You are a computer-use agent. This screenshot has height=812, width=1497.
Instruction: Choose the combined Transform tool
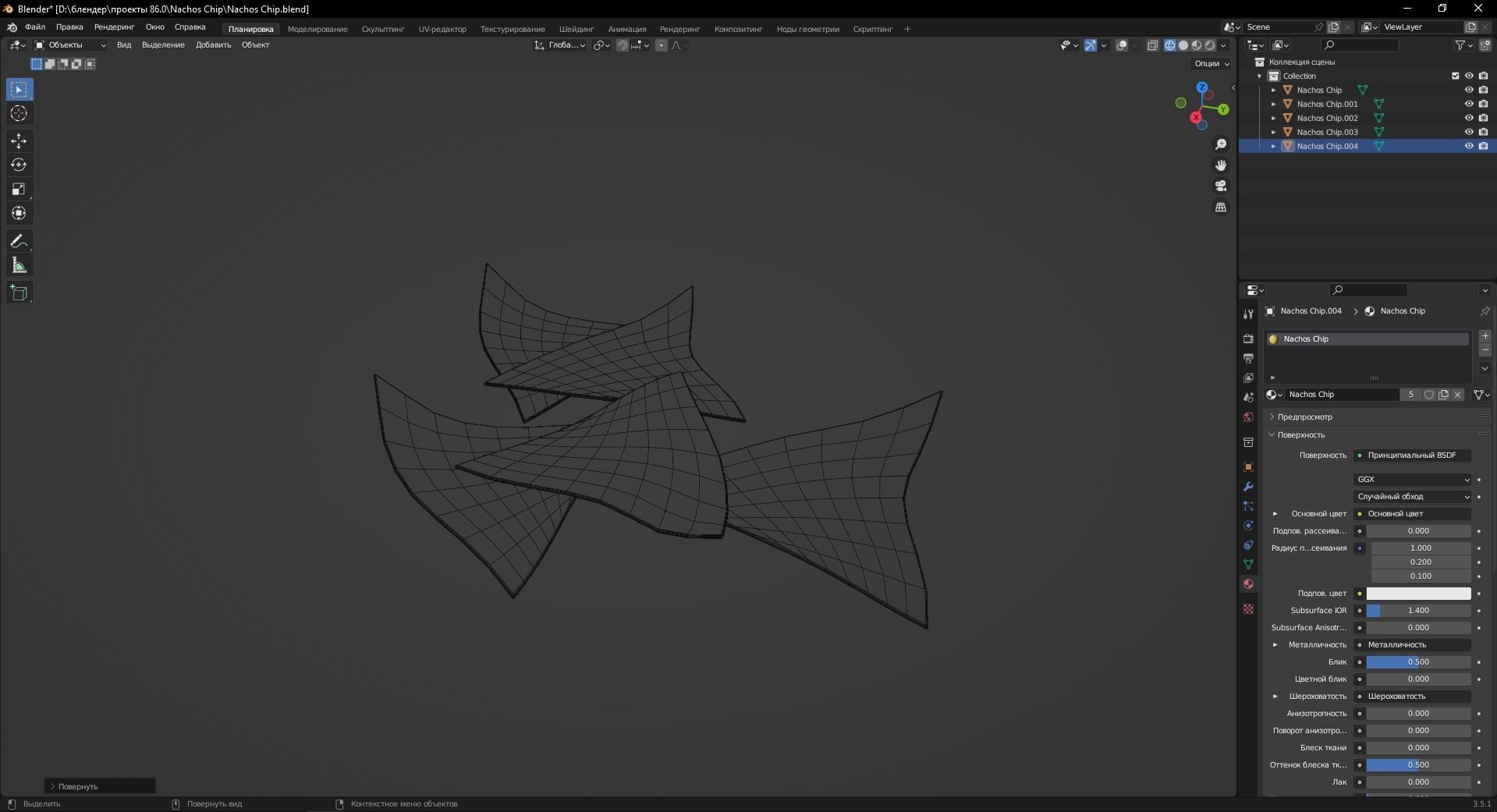(19, 214)
